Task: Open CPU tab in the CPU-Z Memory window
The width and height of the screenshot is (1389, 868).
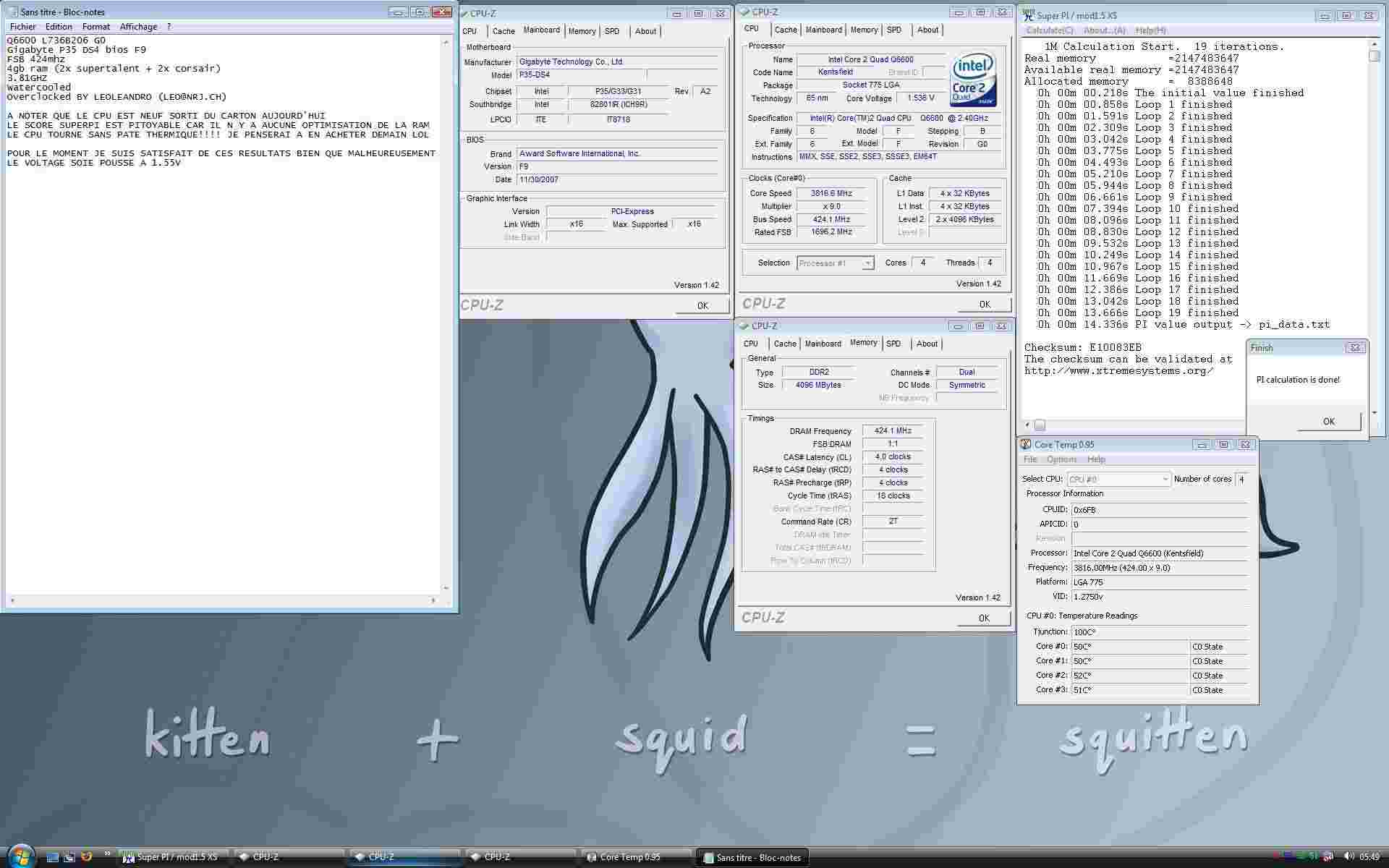Action: pyautogui.click(x=751, y=344)
